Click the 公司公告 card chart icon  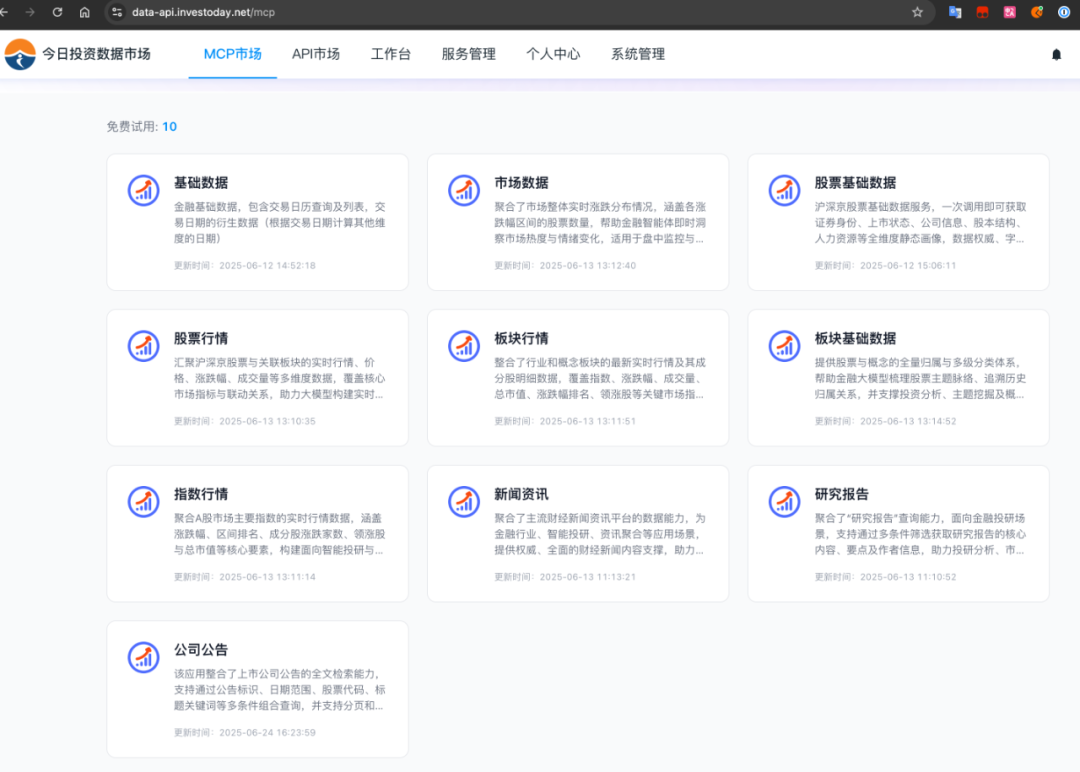tap(143, 657)
